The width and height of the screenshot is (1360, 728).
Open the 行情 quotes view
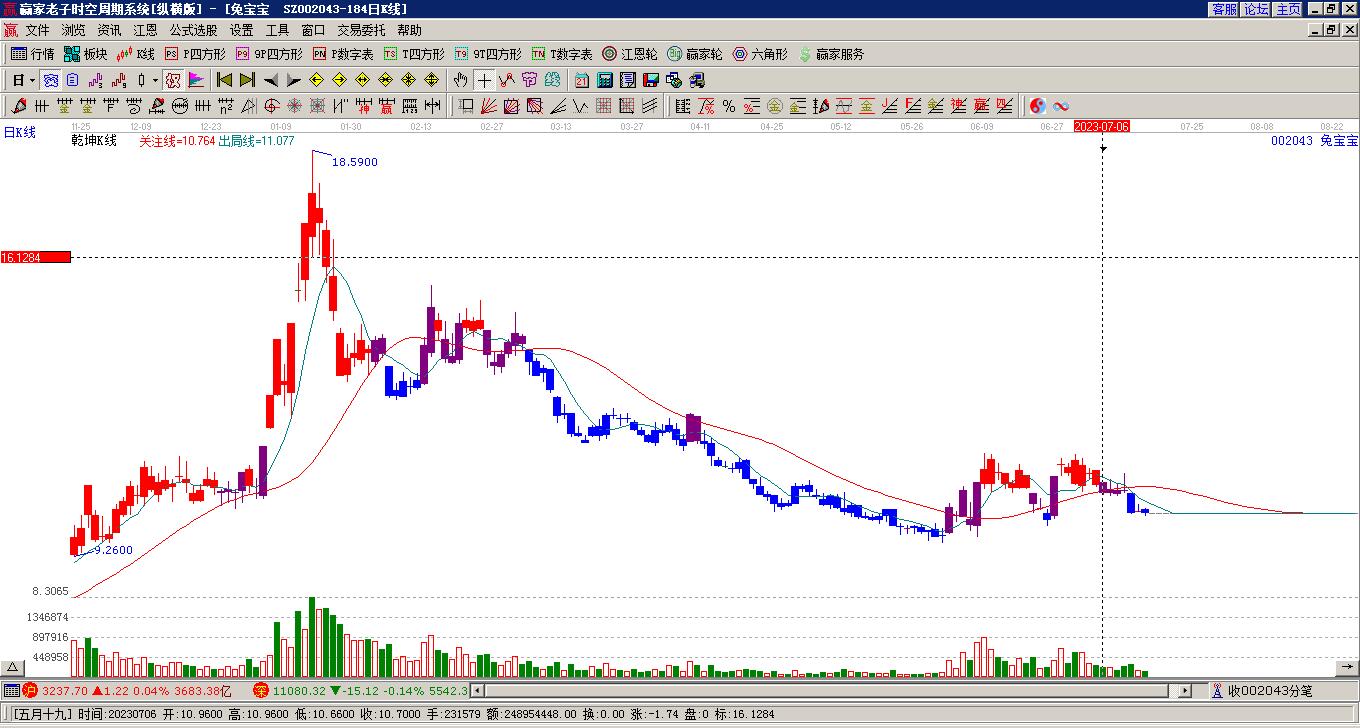pos(33,54)
